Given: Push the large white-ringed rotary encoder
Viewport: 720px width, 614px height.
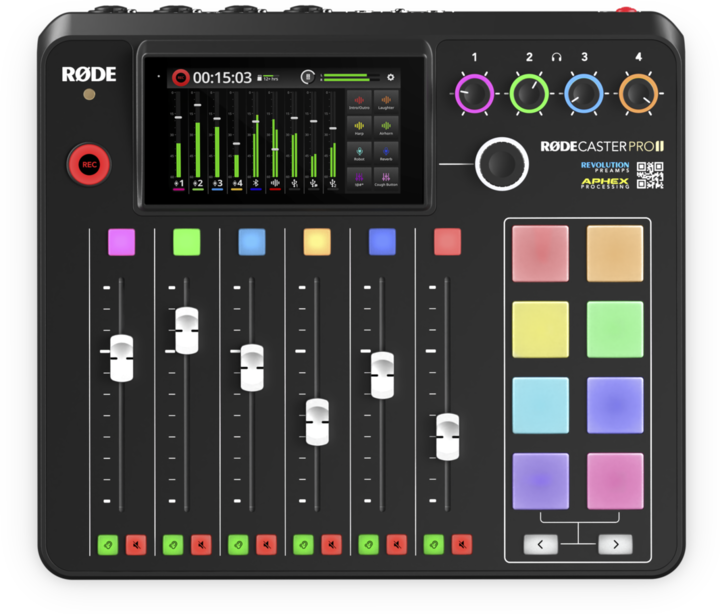Looking at the screenshot, I should 501,163.
